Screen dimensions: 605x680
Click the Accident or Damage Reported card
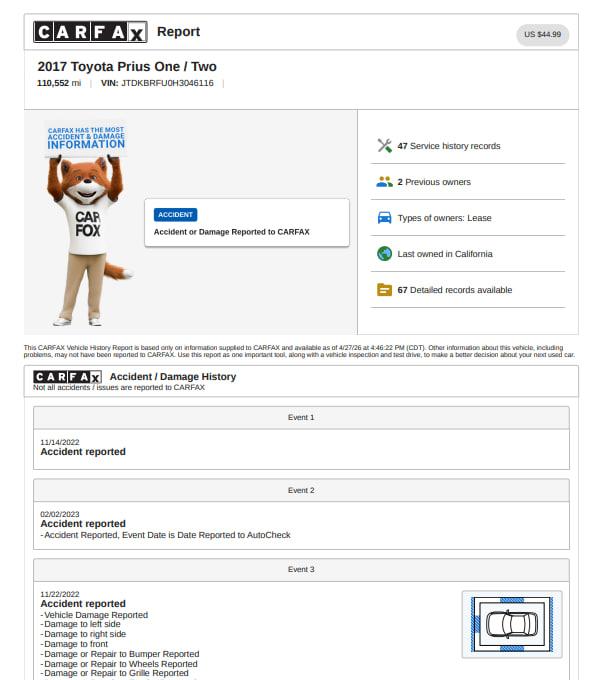[247, 223]
